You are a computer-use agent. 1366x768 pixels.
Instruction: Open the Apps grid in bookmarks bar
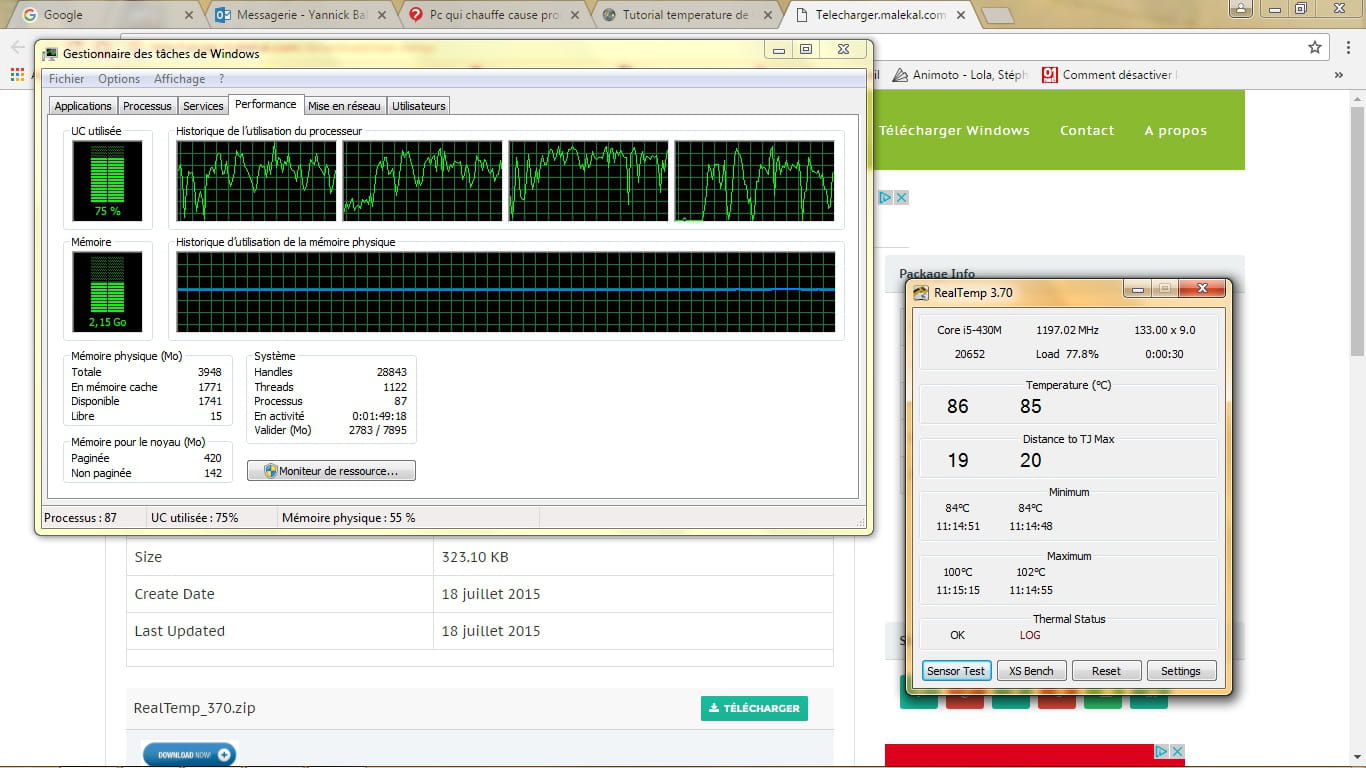16,74
